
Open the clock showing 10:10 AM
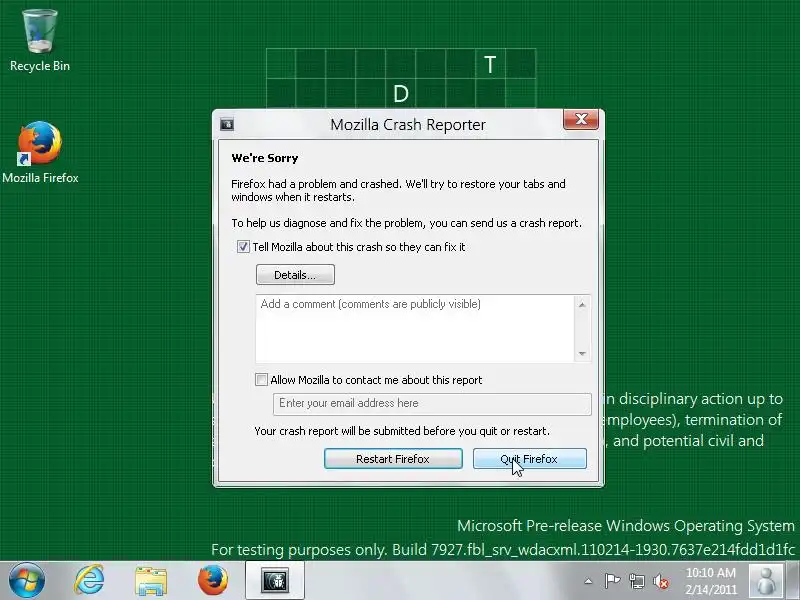(711, 581)
